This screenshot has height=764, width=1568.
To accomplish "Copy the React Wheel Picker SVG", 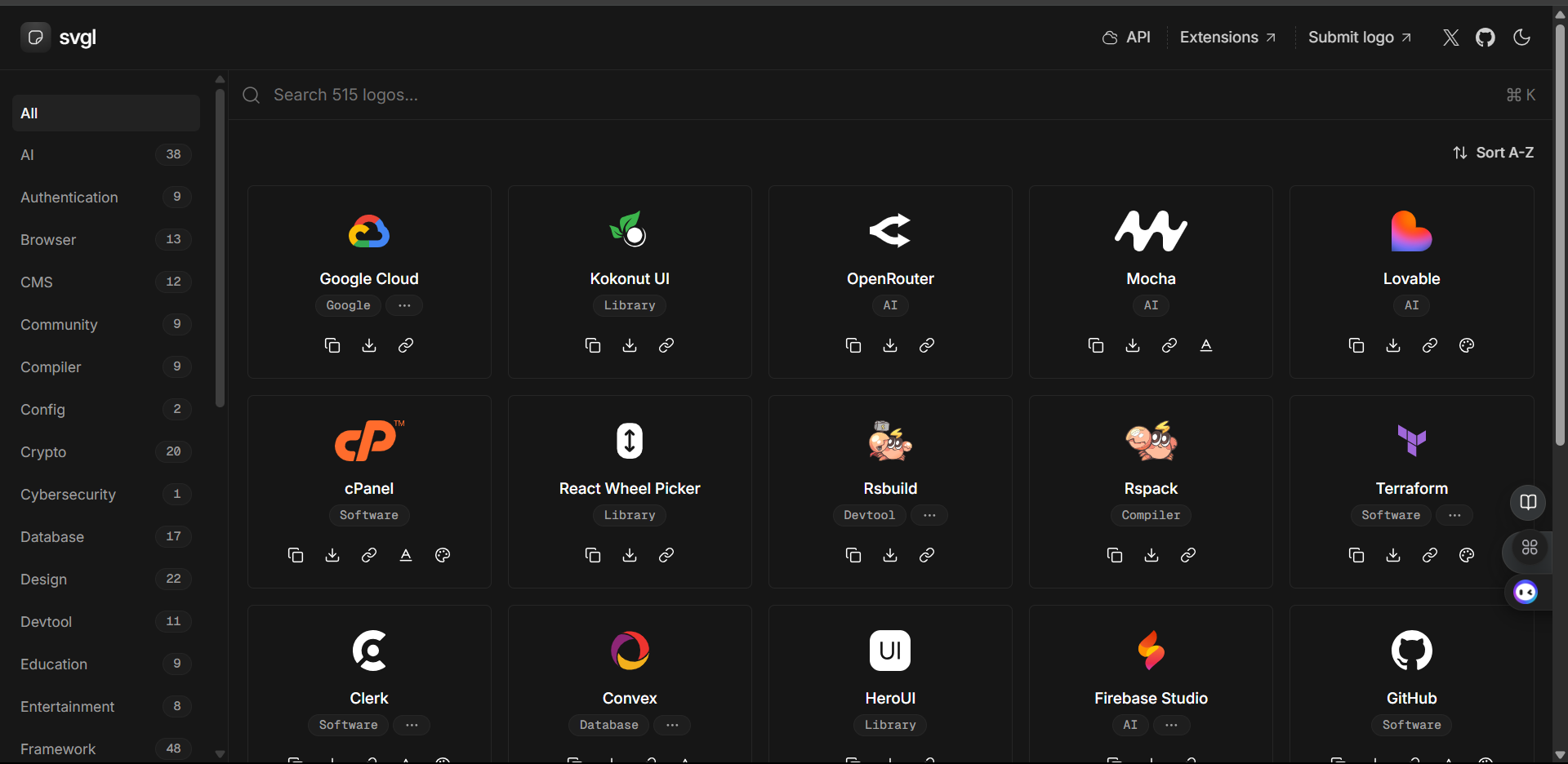I will pos(593,555).
